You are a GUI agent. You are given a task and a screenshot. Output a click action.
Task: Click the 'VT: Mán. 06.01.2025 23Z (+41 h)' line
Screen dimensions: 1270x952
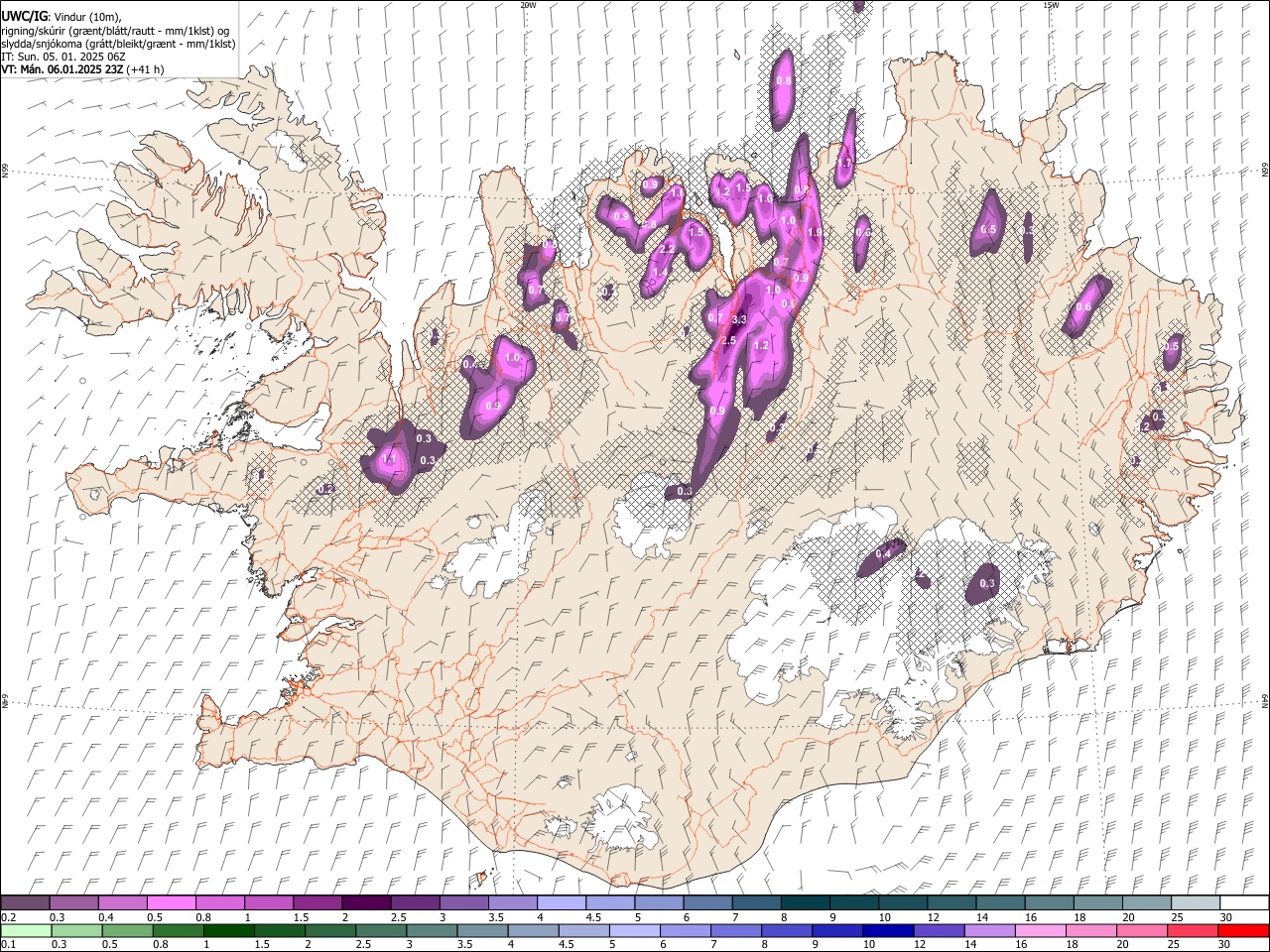[82, 69]
